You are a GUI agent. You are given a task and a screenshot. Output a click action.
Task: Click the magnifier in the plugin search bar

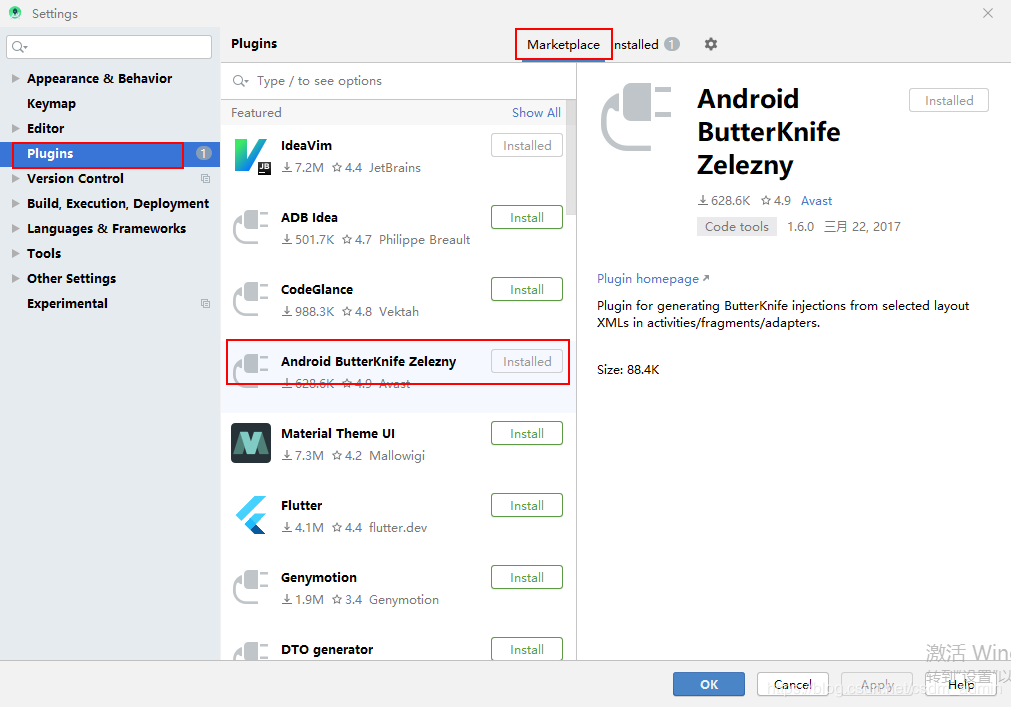(x=240, y=80)
